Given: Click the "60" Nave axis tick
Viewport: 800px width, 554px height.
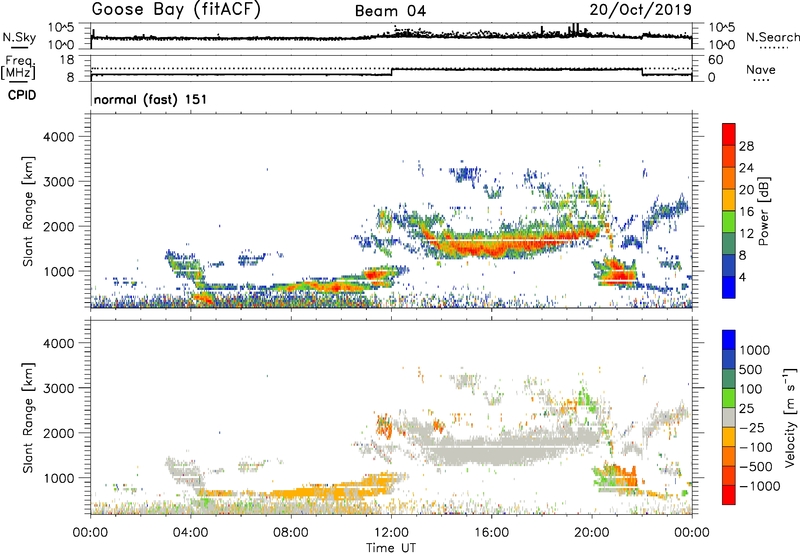Looking at the screenshot, I should pos(716,60).
